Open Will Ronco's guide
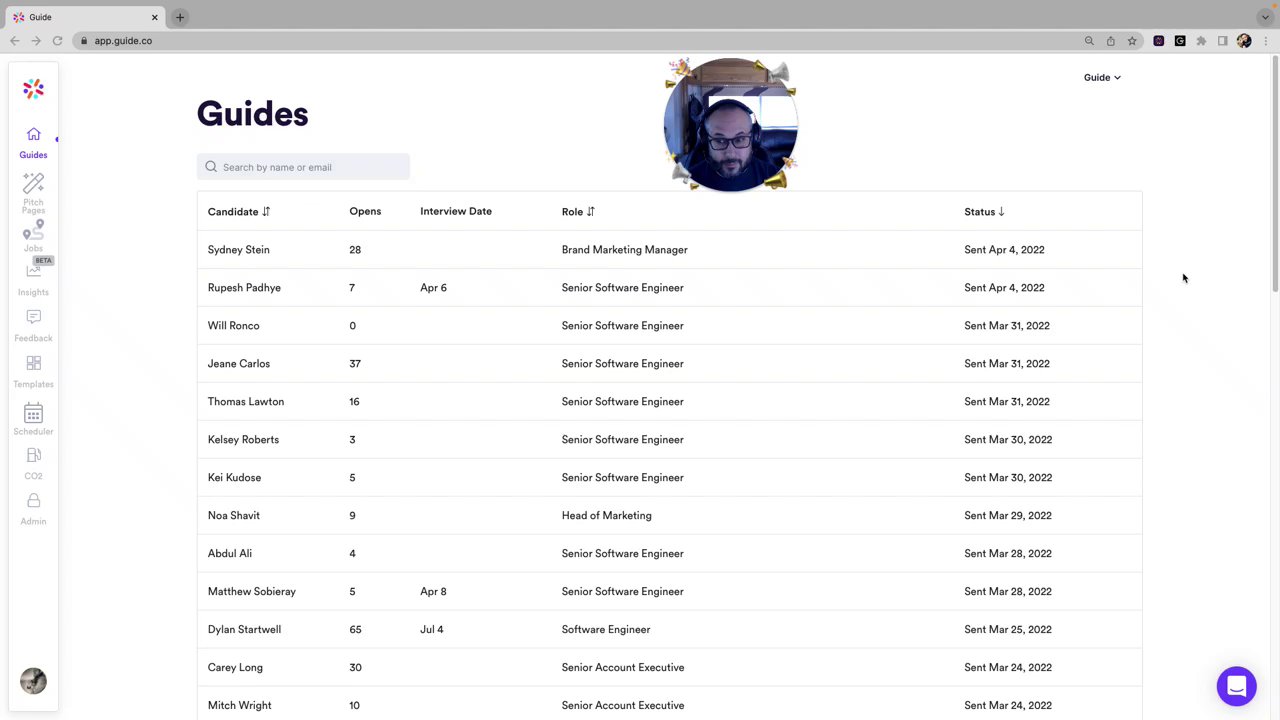Screen dimensions: 1280x720 pos(669,326)
